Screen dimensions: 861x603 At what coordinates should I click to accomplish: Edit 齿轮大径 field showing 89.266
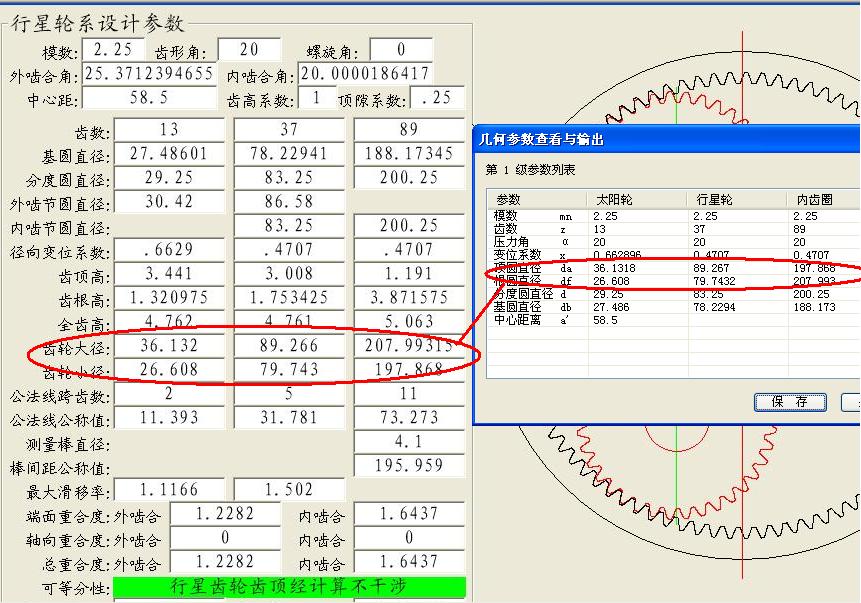click(x=289, y=345)
